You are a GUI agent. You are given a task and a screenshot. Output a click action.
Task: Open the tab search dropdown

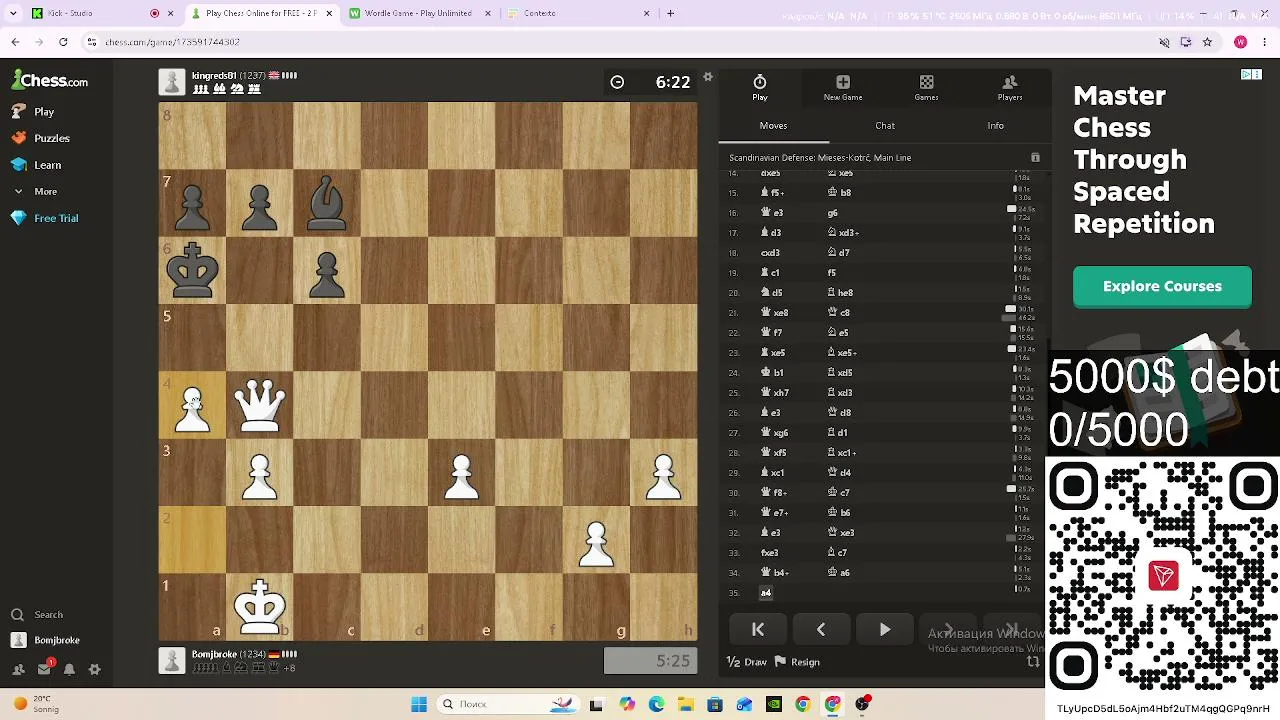pos(13,14)
